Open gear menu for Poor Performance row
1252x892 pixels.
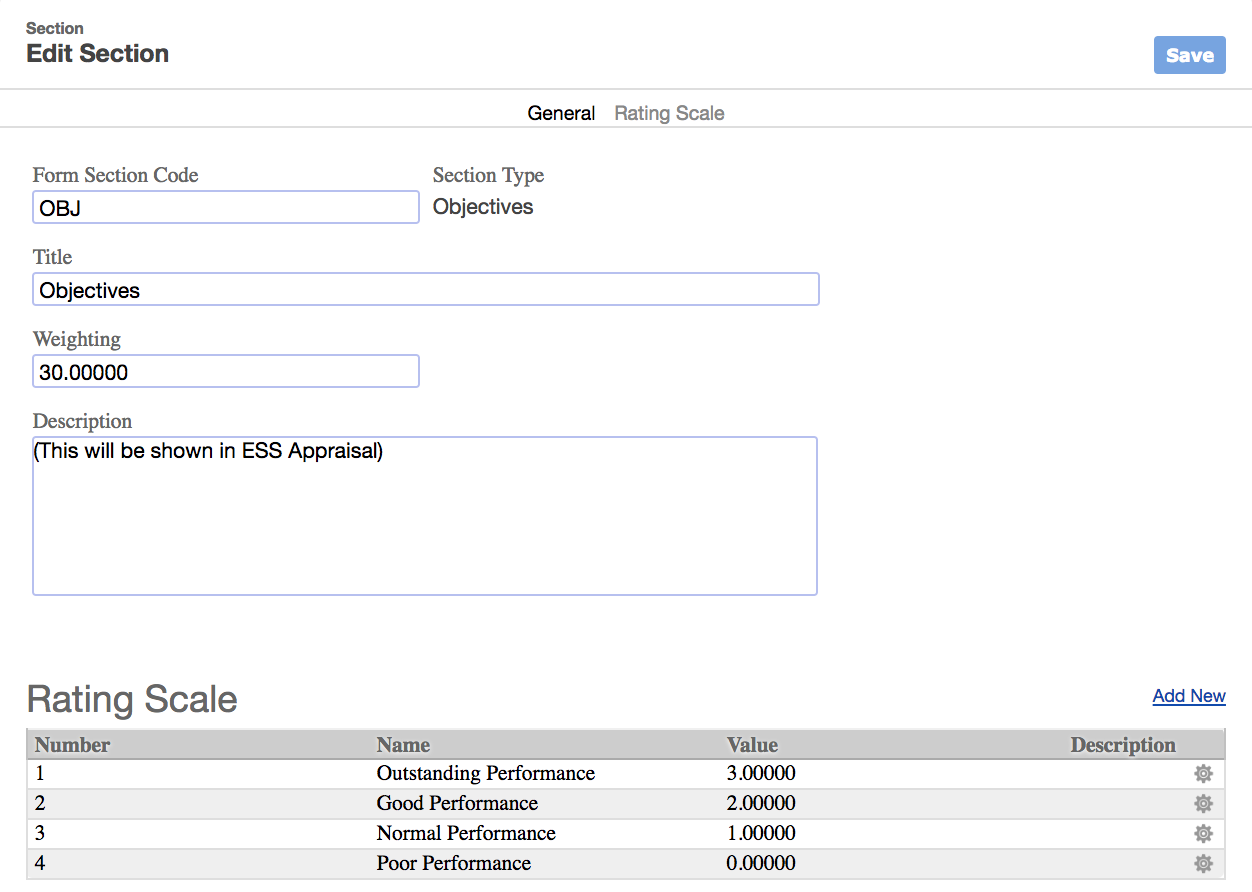(x=1203, y=863)
